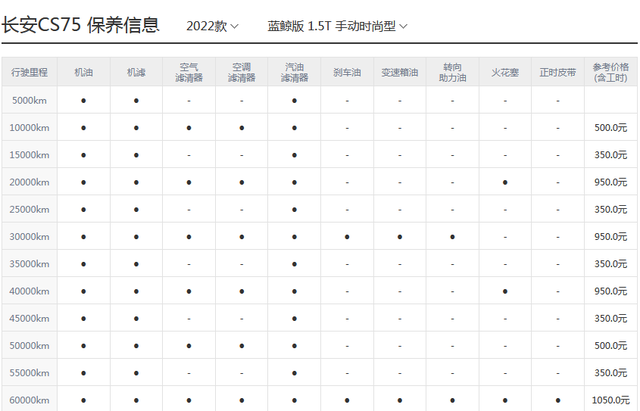Click the 行驶里程 column header
640x411 pixels.
pyautogui.click(x=29, y=72)
